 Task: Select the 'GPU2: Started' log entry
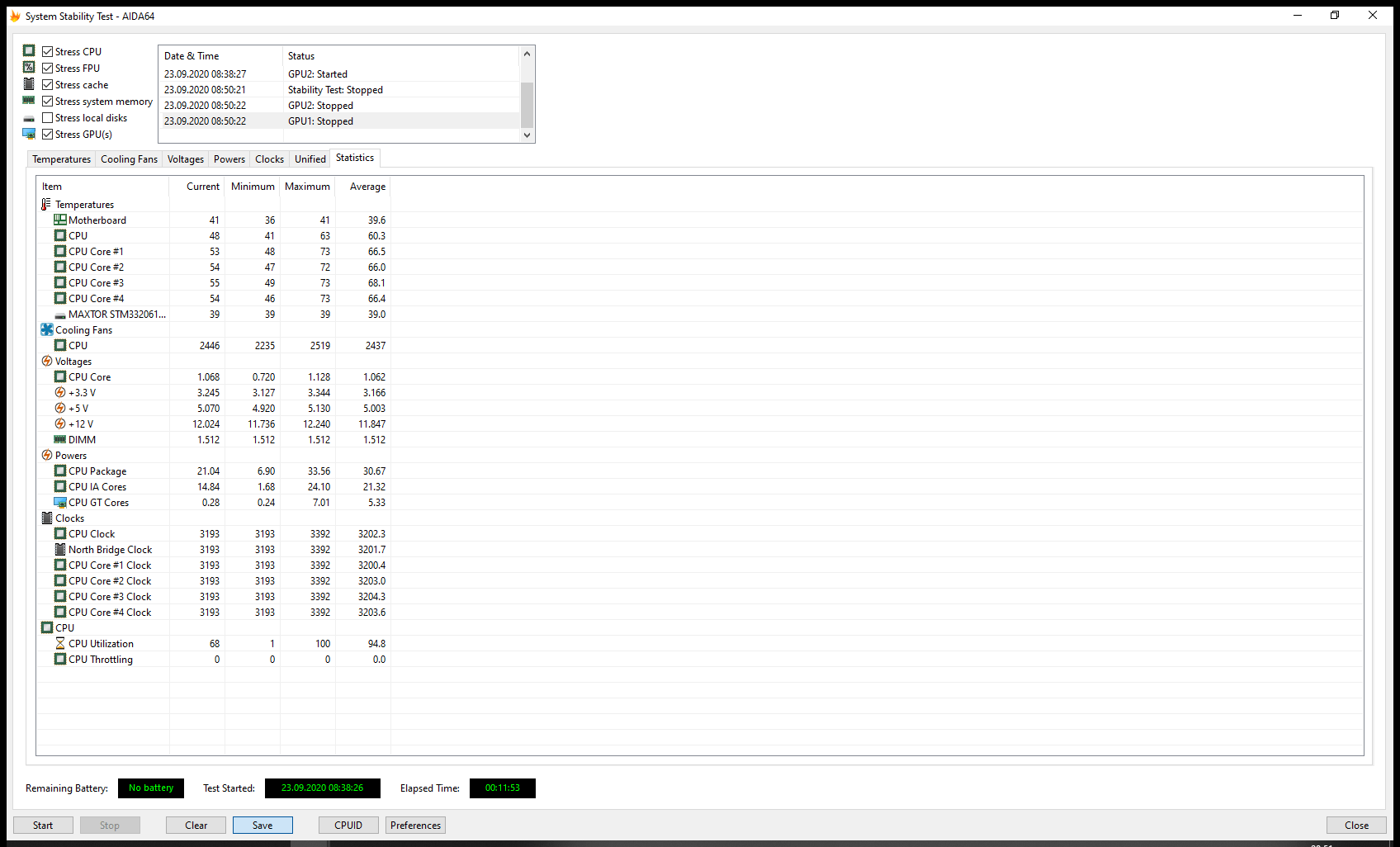click(x=340, y=73)
